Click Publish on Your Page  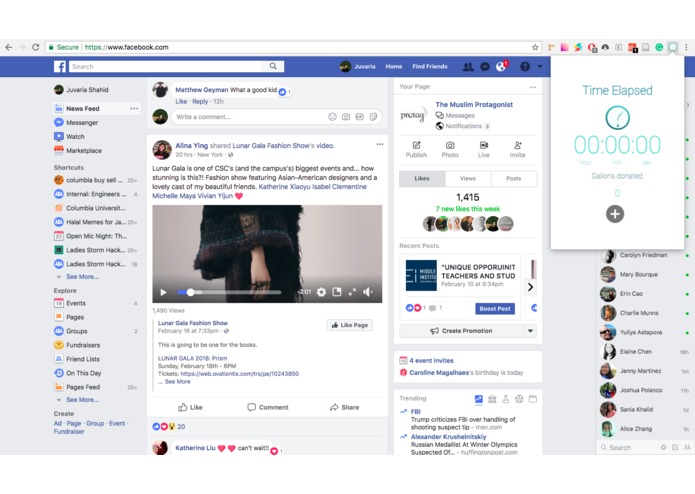pyautogui.click(x=416, y=150)
